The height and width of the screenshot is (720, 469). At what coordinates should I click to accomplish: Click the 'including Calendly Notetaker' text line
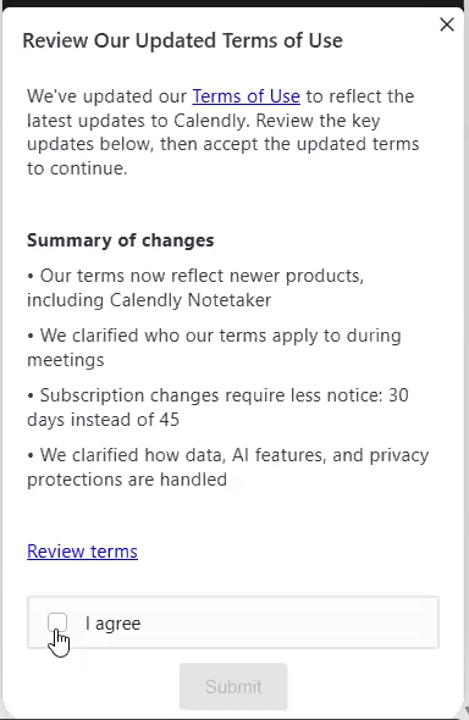pyautogui.click(x=149, y=300)
